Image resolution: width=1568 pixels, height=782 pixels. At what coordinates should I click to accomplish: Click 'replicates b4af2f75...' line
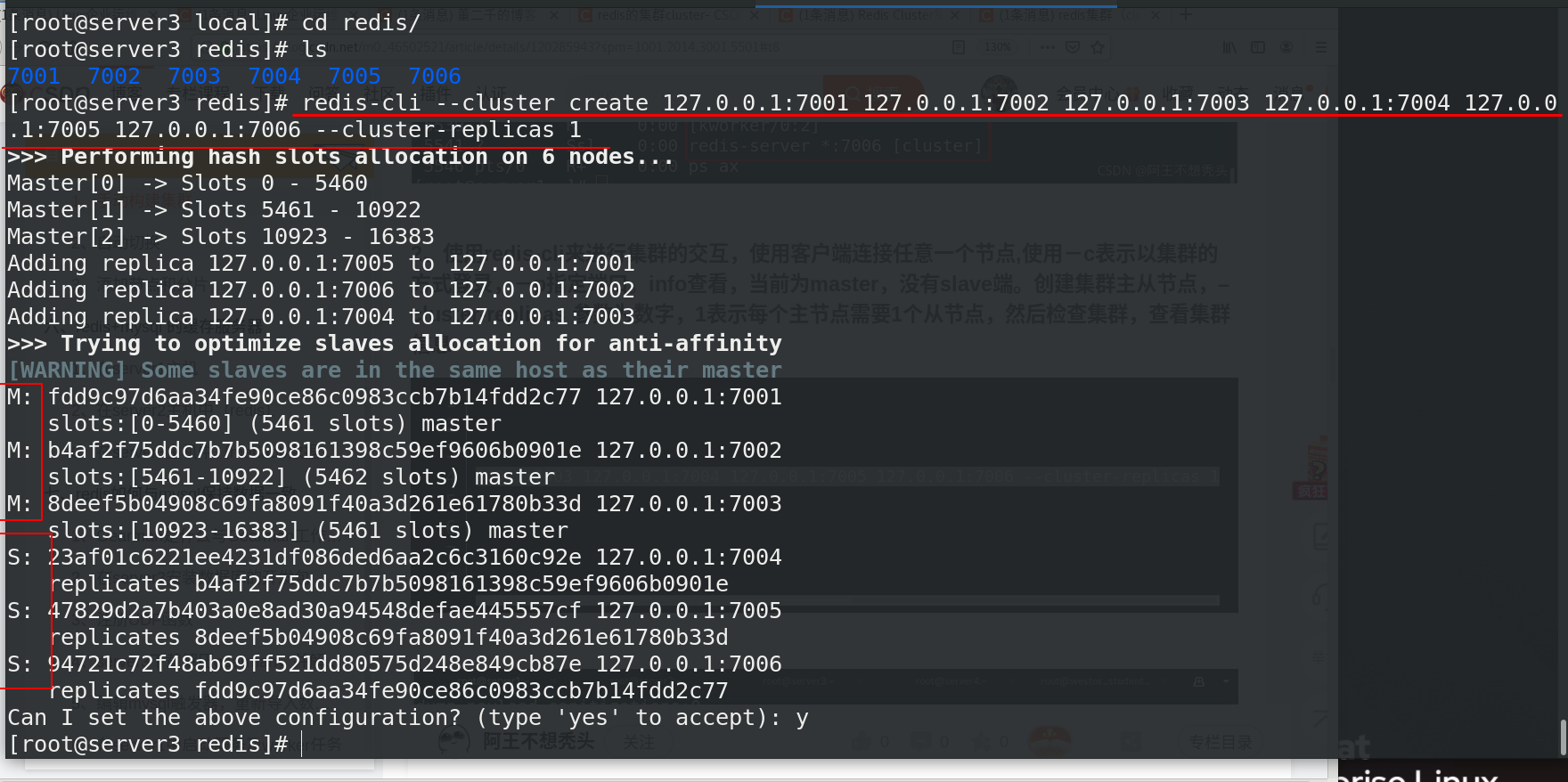coord(388,584)
